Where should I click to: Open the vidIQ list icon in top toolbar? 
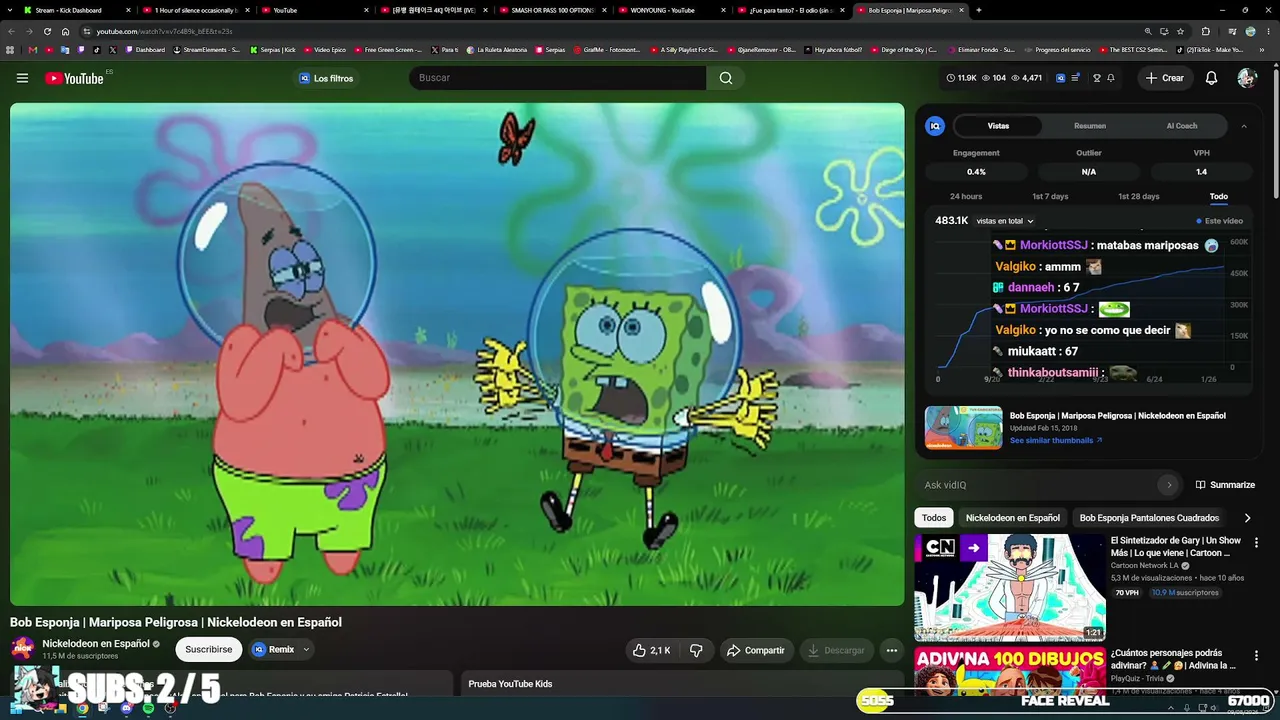tap(1075, 78)
